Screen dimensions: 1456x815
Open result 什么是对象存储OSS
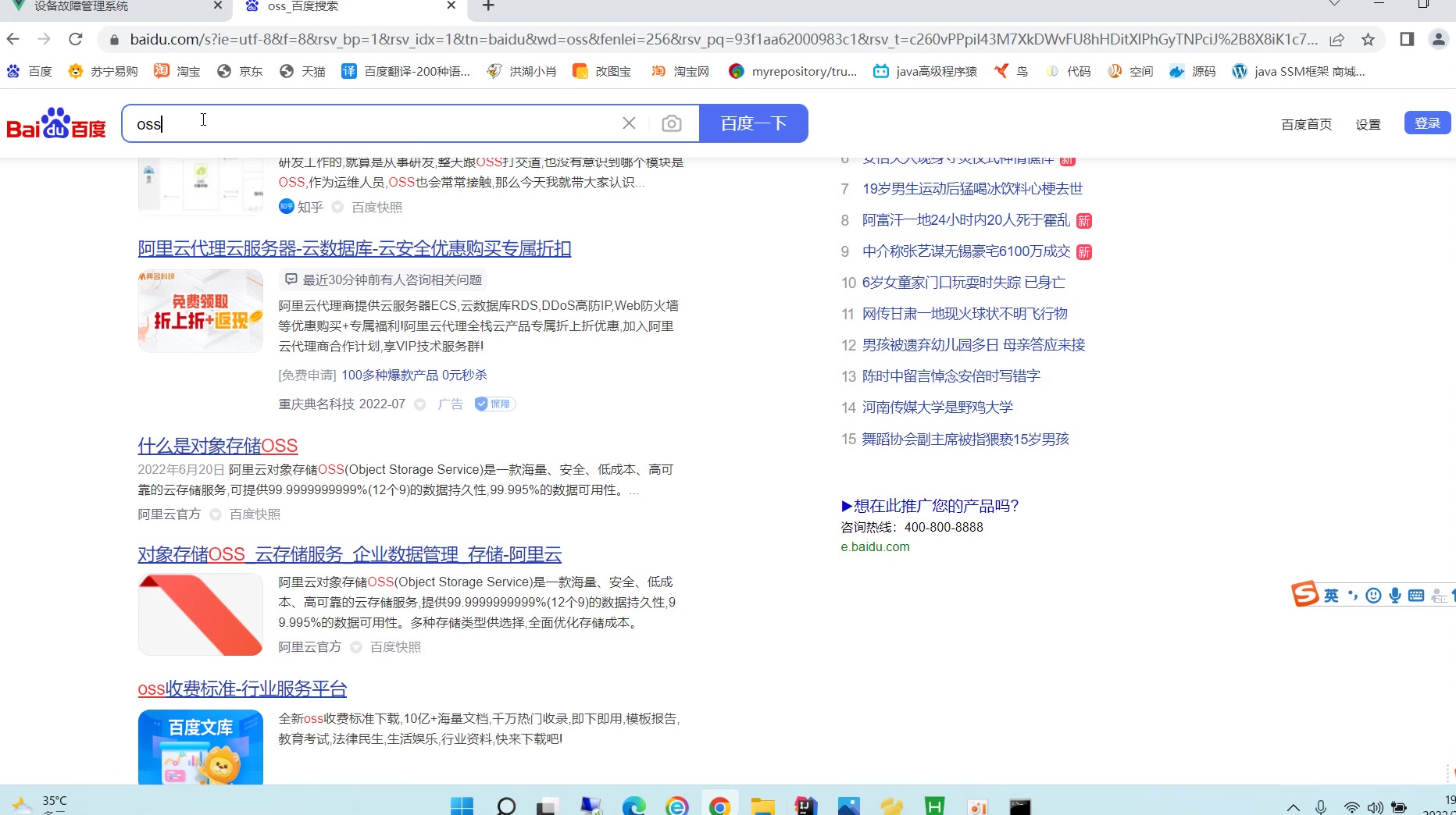tap(218, 446)
